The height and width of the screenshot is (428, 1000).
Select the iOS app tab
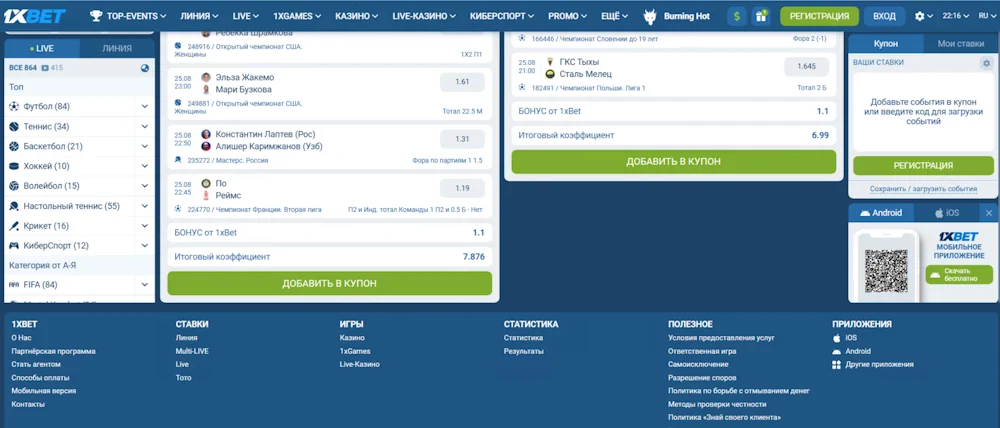click(x=945, y=213)
